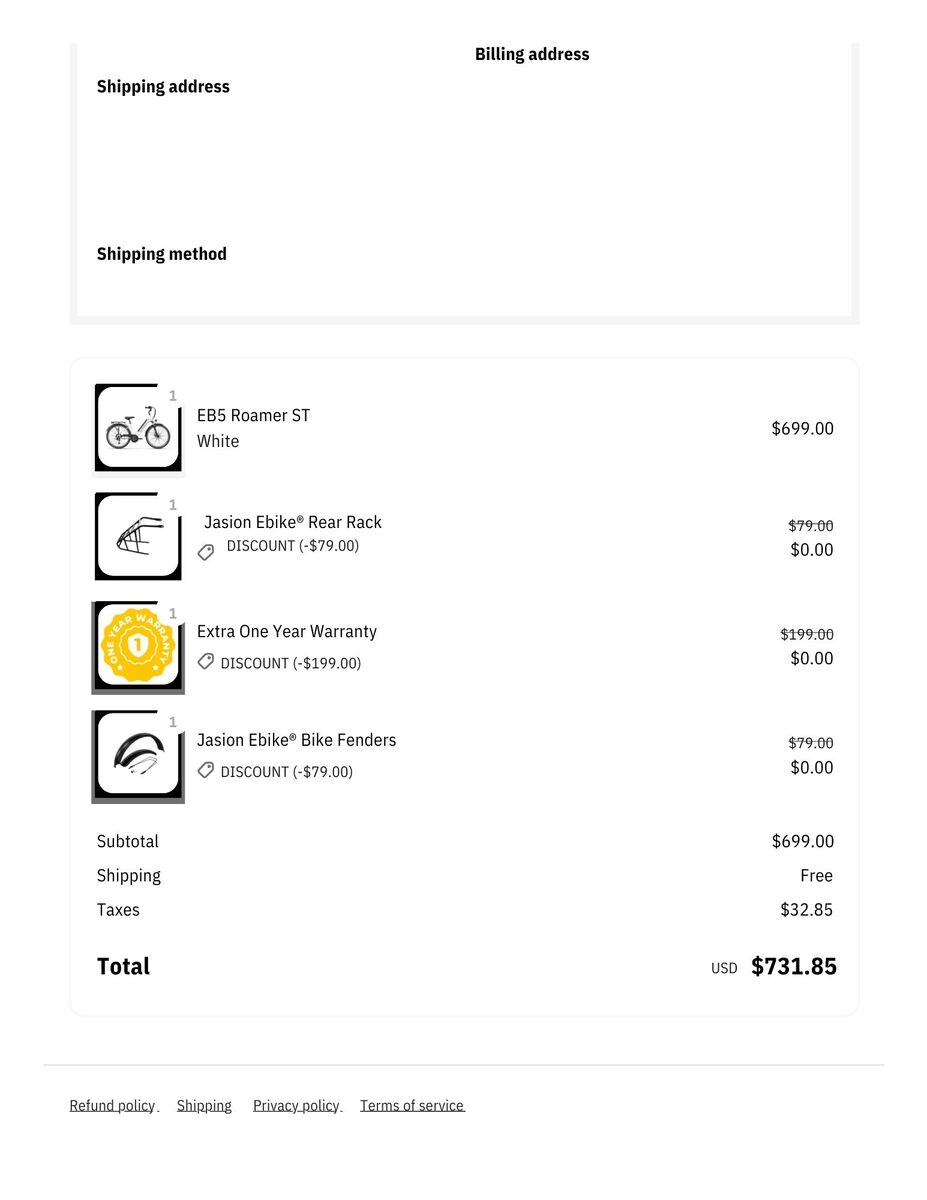The image size is (927, 1200).
Task: Click the EB5 Roamer ST bike thumbnail
Action: (138, 430)
